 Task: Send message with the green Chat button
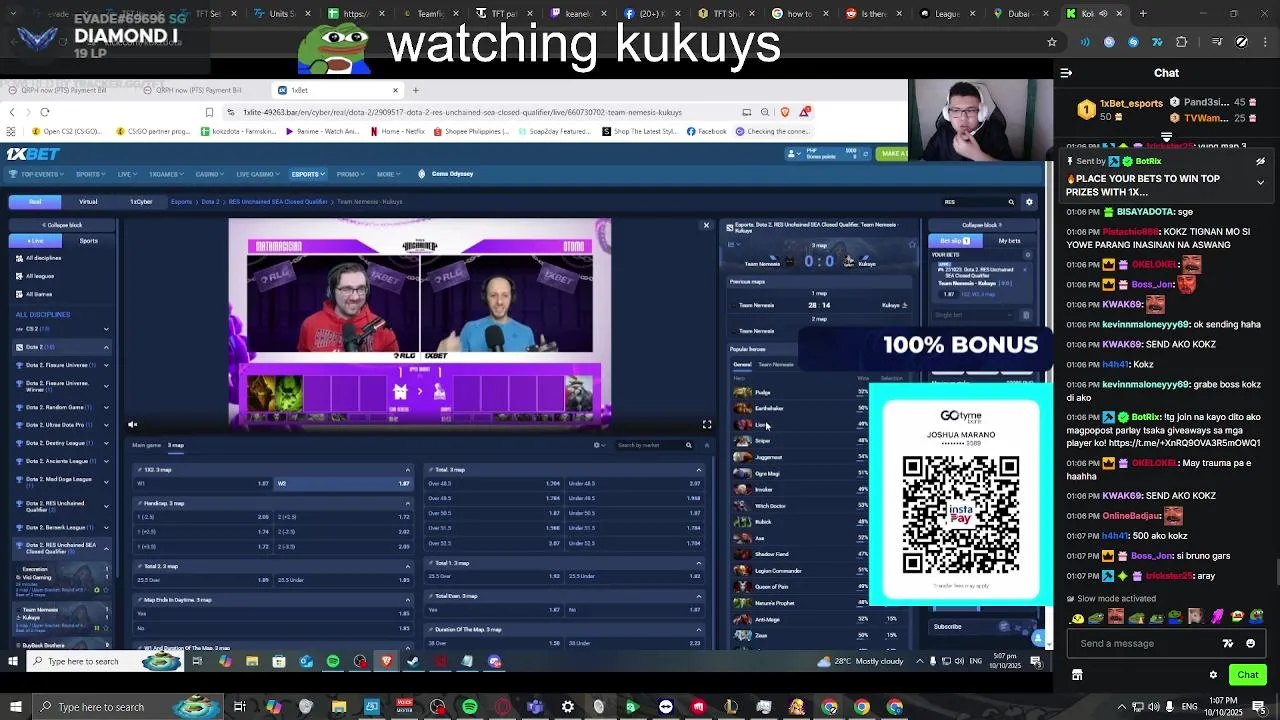coord(1247,675)
